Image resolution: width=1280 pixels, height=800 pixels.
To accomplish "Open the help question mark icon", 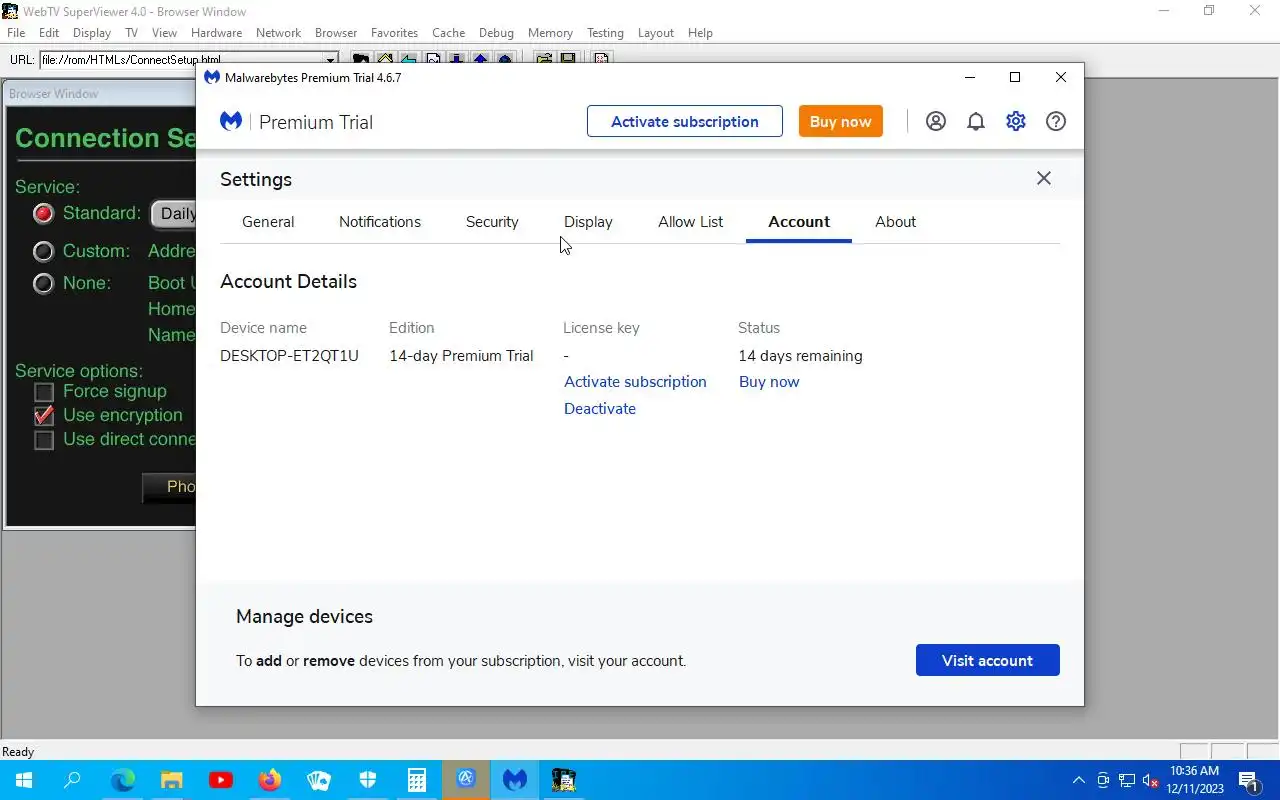I will click(x=1056, y=121).
